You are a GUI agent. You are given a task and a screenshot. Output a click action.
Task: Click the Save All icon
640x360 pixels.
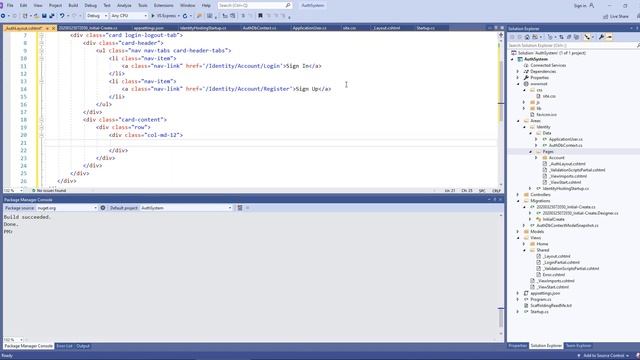tap(51, 16)
